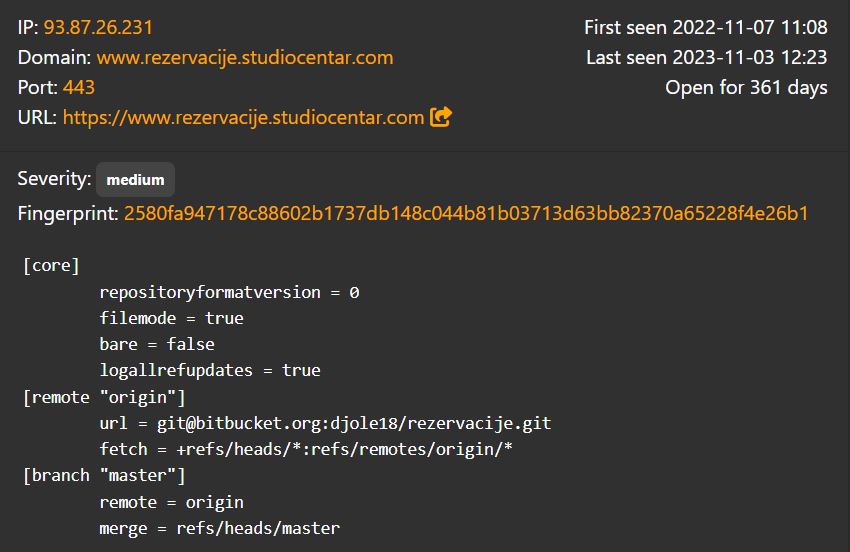Click the logallrefupdates = true line
Screen dimensions: 850x552
coord(210,370)
